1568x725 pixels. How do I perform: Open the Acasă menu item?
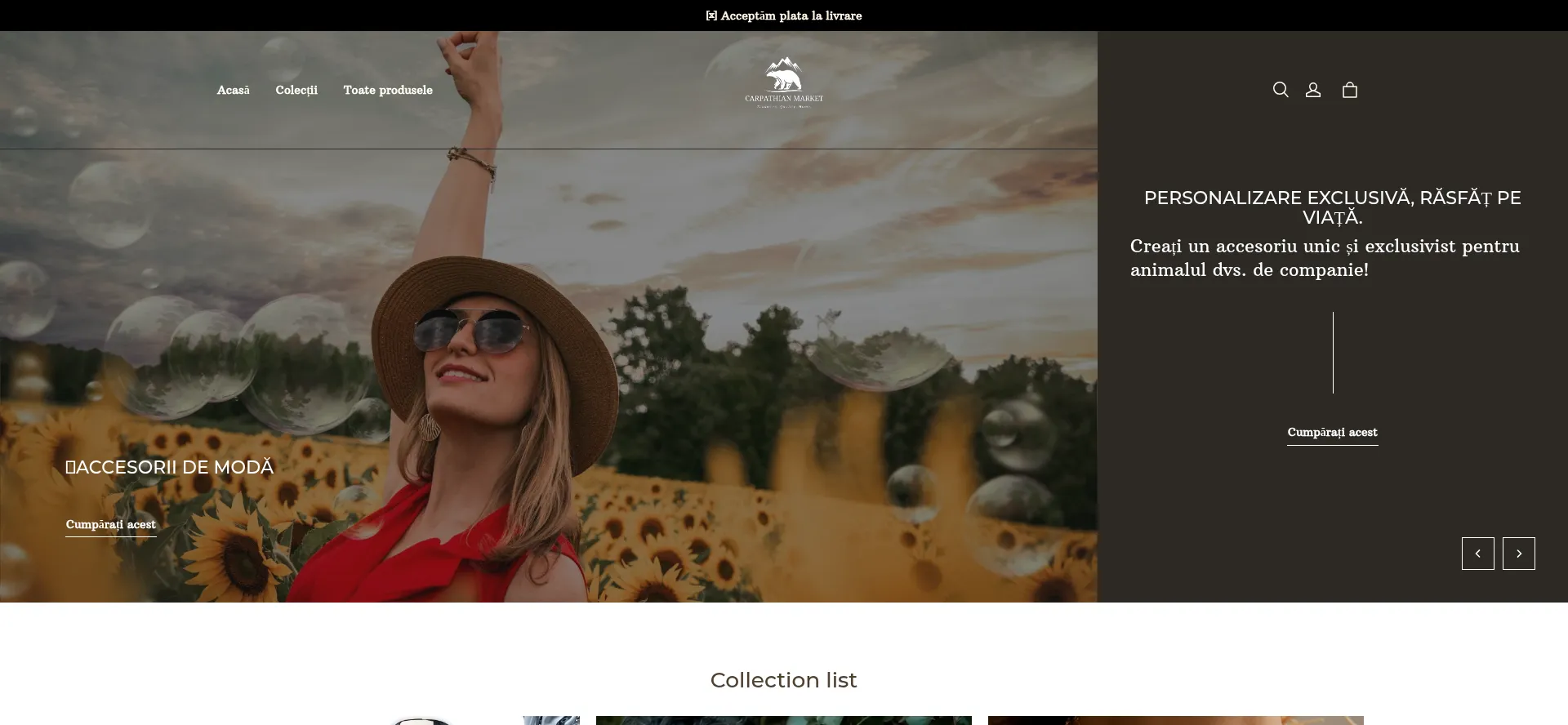(x=233, y=90)
